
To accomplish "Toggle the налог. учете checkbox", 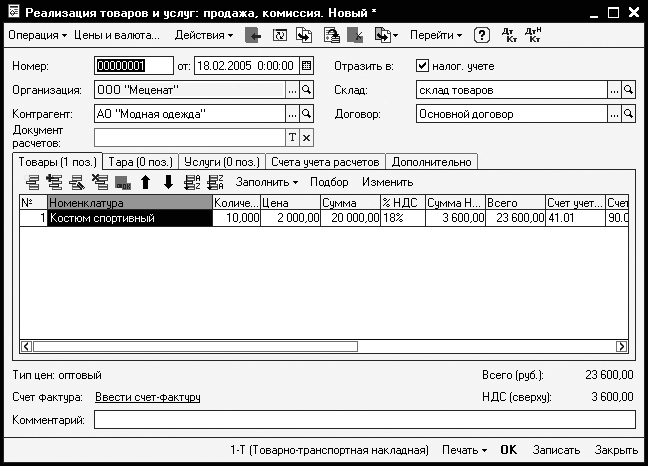I will click(422, 66).
